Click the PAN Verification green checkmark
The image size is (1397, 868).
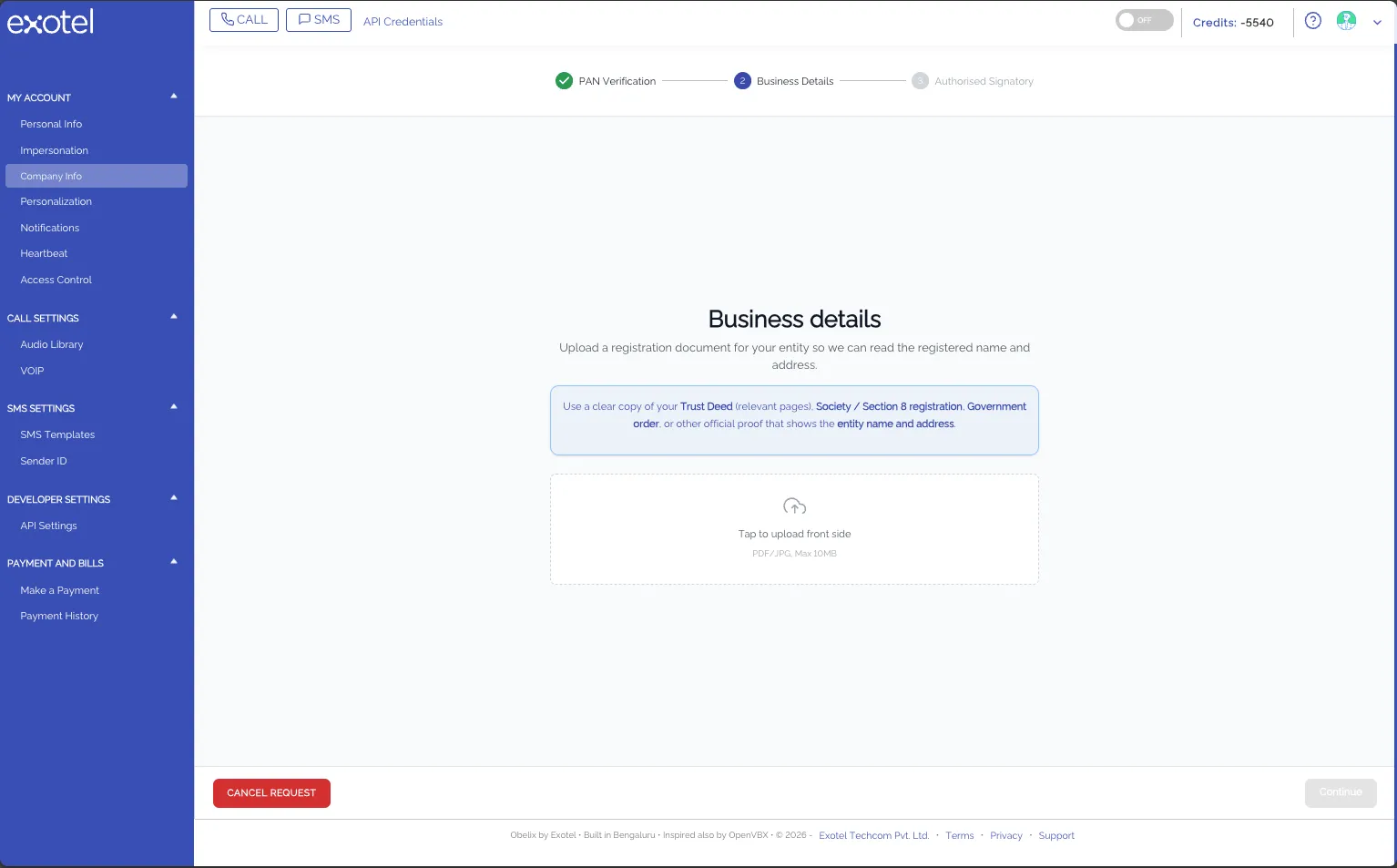(564, 81)
